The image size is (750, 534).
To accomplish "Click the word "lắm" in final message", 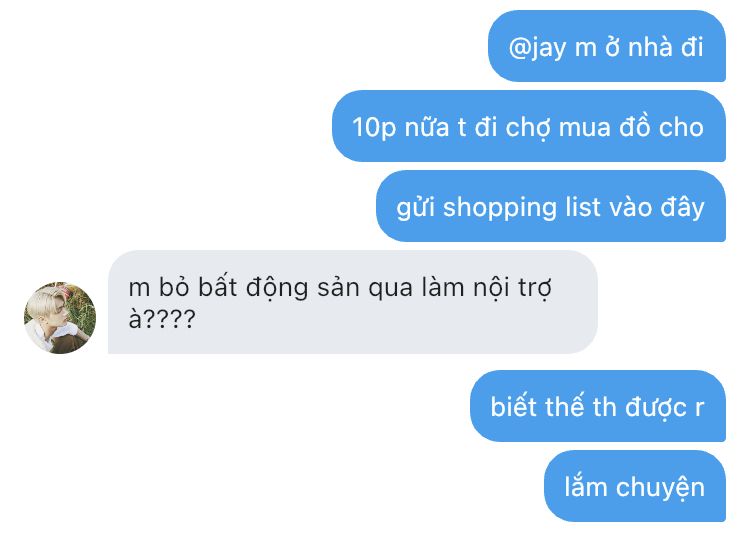I will coord(586,486).
